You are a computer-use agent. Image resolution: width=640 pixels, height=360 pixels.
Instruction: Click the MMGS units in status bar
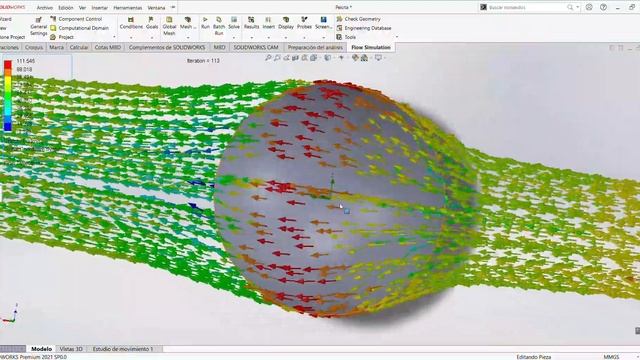click(611, 357)
